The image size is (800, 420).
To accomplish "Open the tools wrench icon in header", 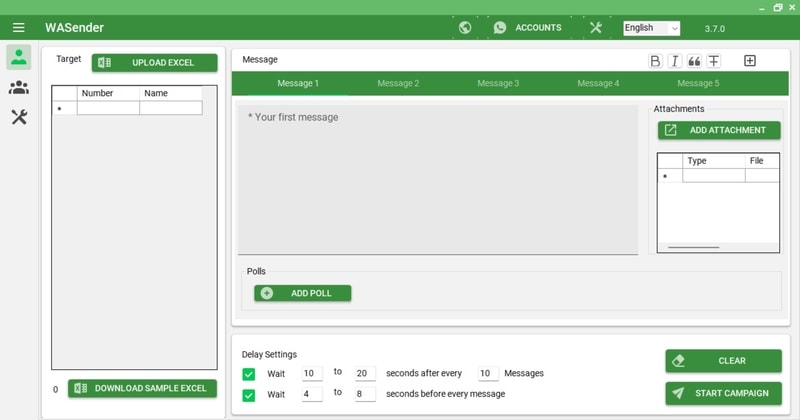I will coord(595,28).
